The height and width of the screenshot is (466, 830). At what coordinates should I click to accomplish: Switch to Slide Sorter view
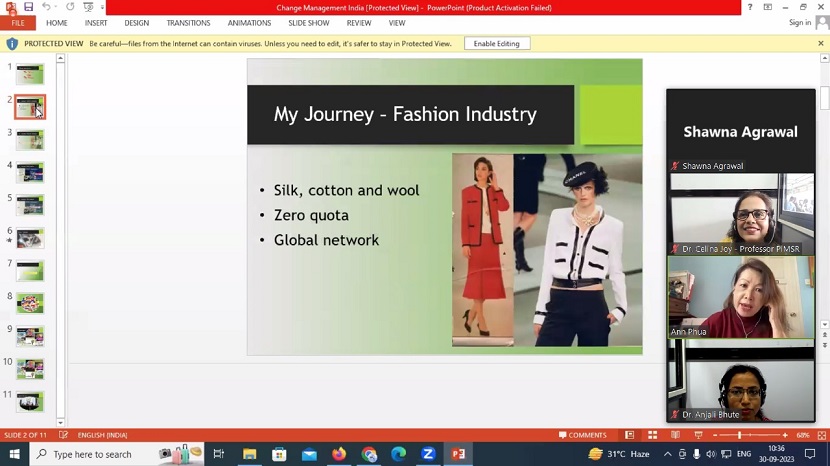[652, 435]
